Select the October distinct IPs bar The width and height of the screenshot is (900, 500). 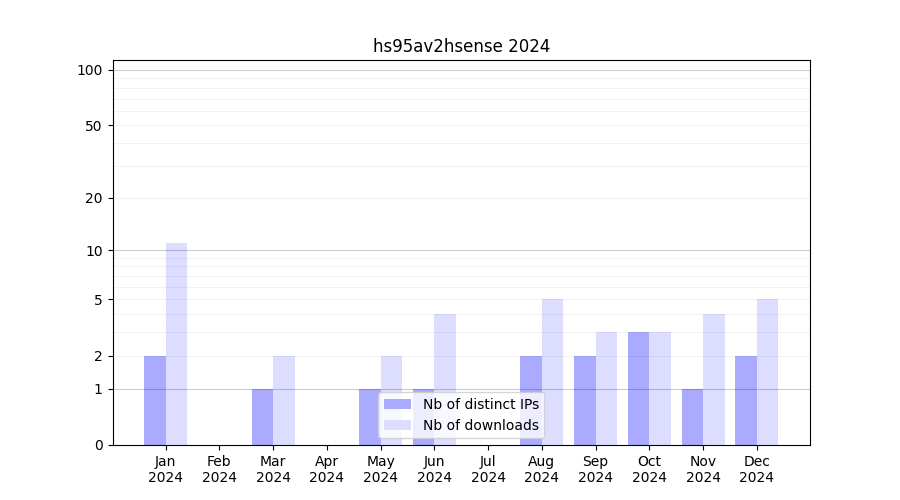tap(638, 388)
